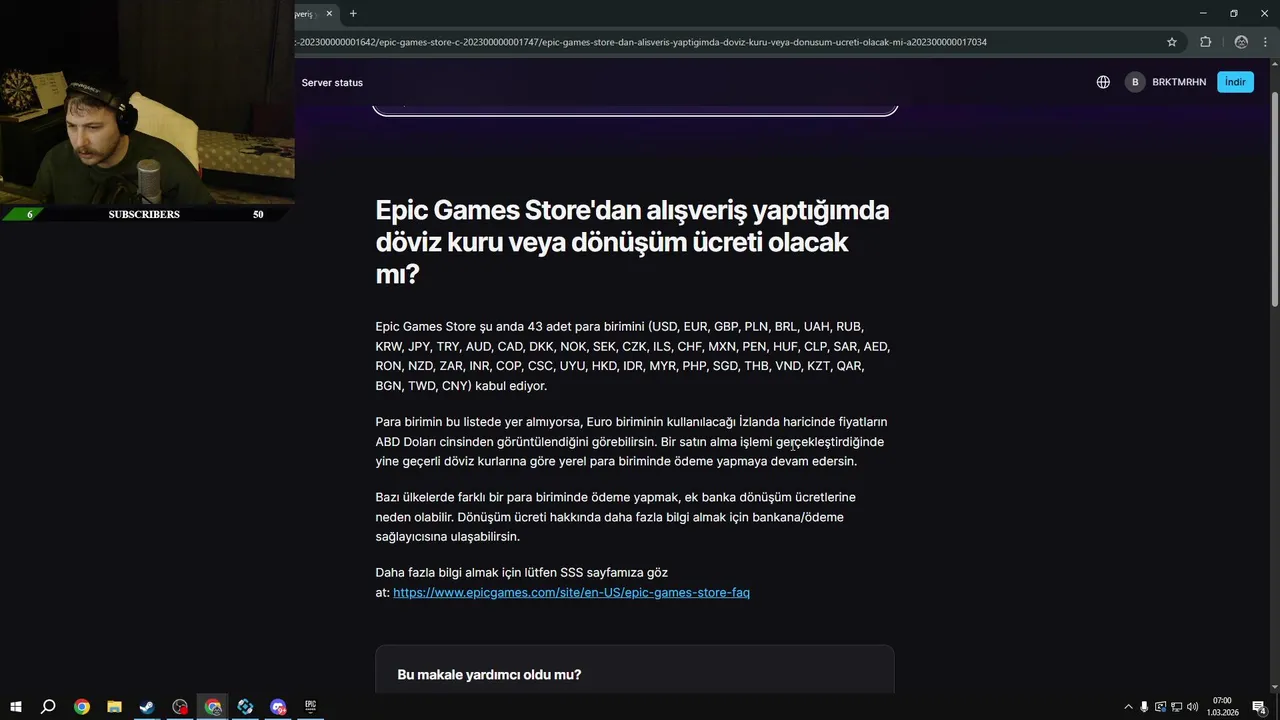Image resolution: width=1280 pixels, height=720 pixels.
Task: Open the display projection tray icon
Action: click(1160, 707)
